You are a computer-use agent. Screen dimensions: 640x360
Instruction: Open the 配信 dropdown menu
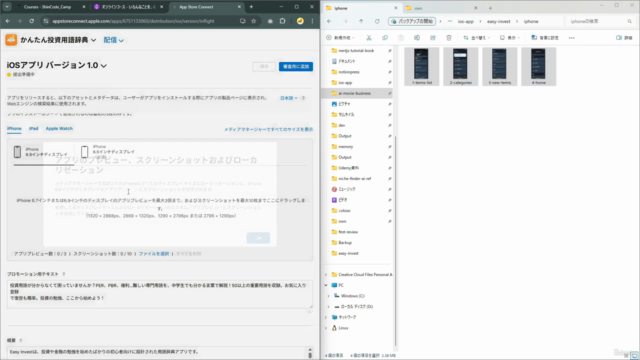113,40
